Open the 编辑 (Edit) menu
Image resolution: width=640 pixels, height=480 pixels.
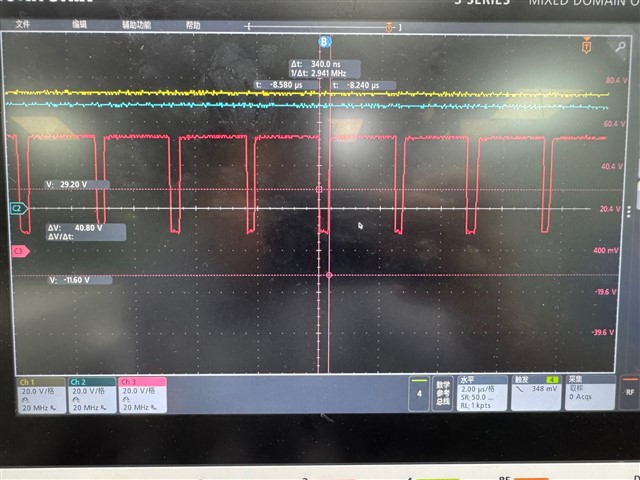click(79, 24)
